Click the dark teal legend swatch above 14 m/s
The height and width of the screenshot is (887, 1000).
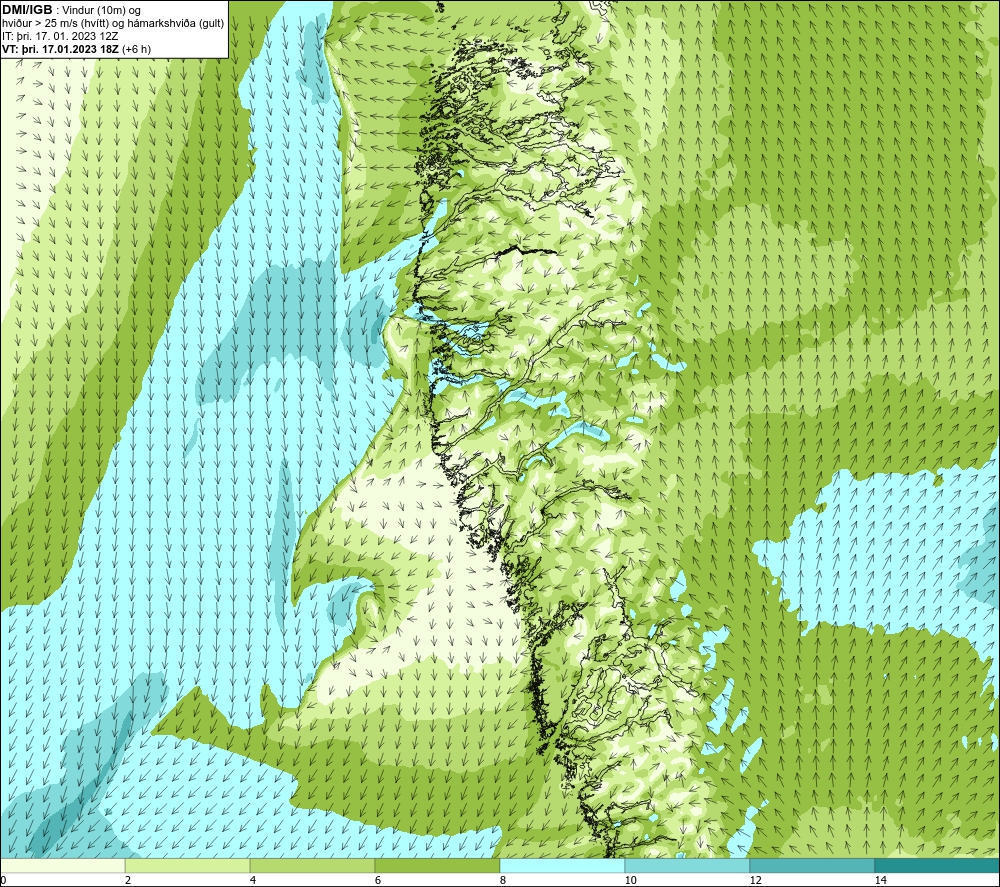(x=938, y=865)
